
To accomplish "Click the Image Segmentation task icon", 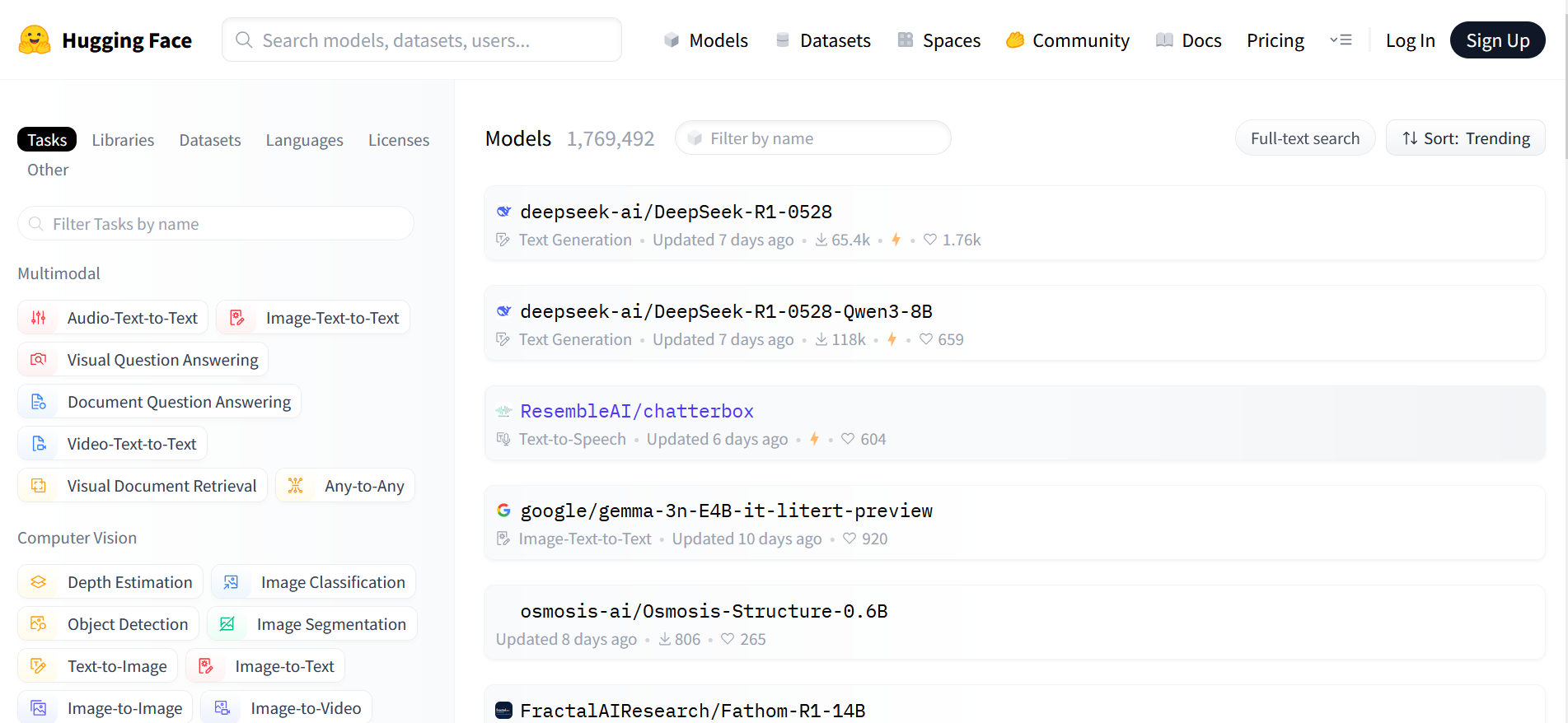I will tap(227, 624).
